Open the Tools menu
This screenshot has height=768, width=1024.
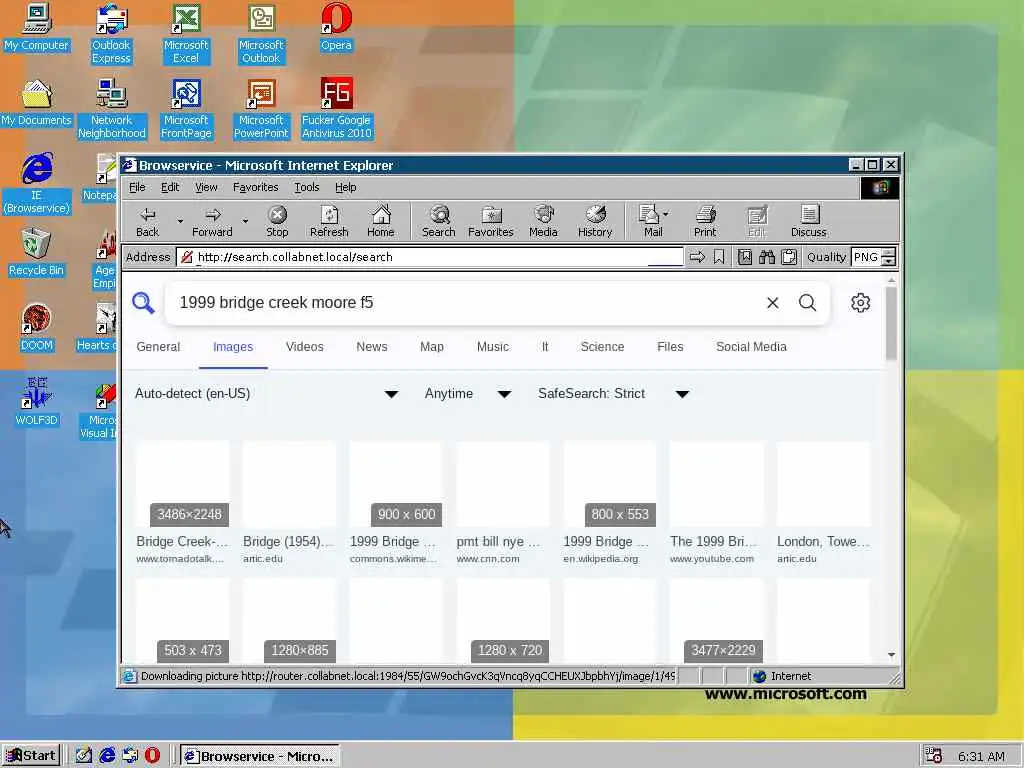pos(306,187)
